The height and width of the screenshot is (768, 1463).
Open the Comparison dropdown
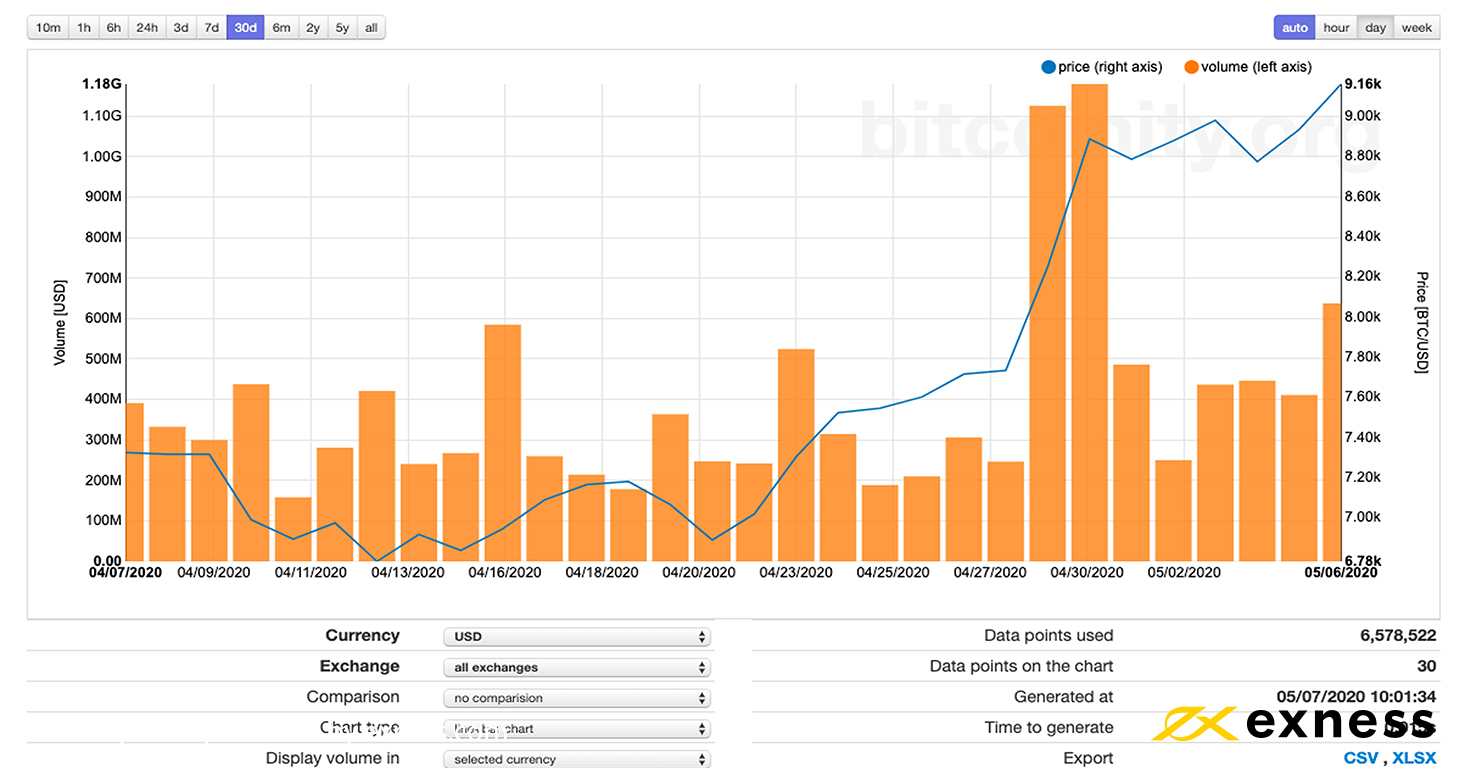pyautogui.click(x=576, y=698)
